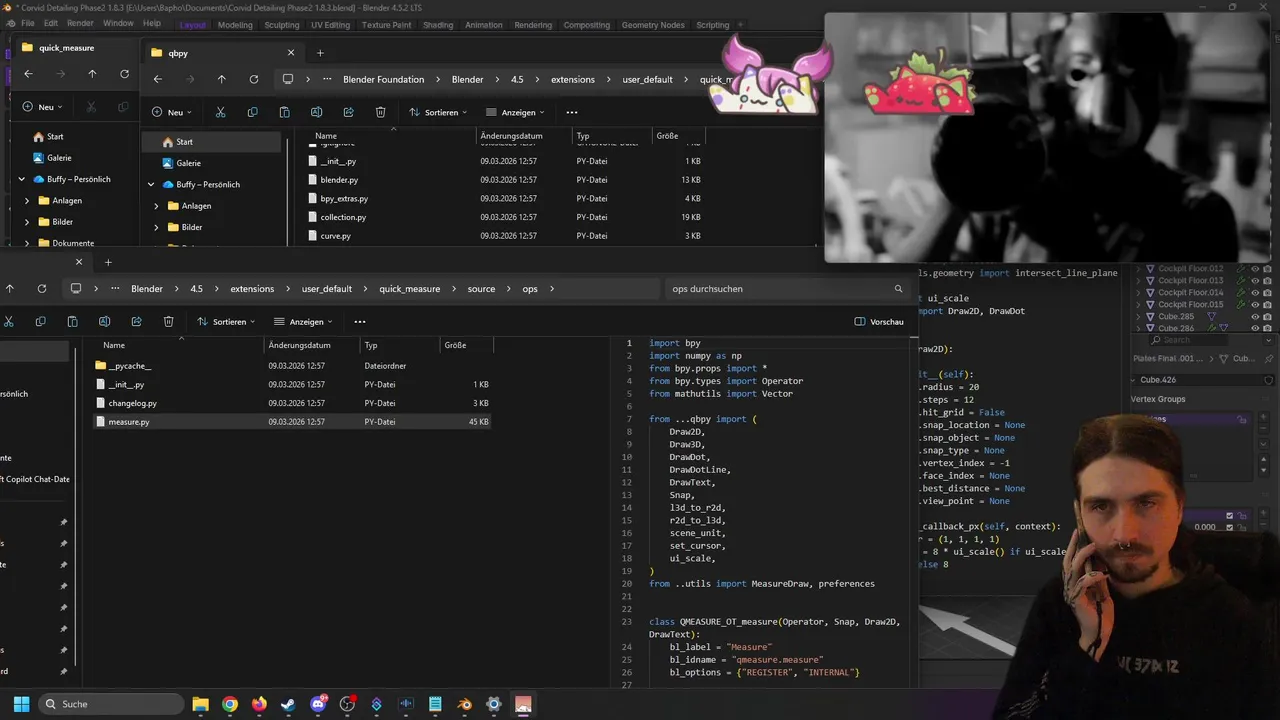Add new tab next to qbpy tab
The height and width of the screenshot is (720, 1280).
[x=320, y=53]
